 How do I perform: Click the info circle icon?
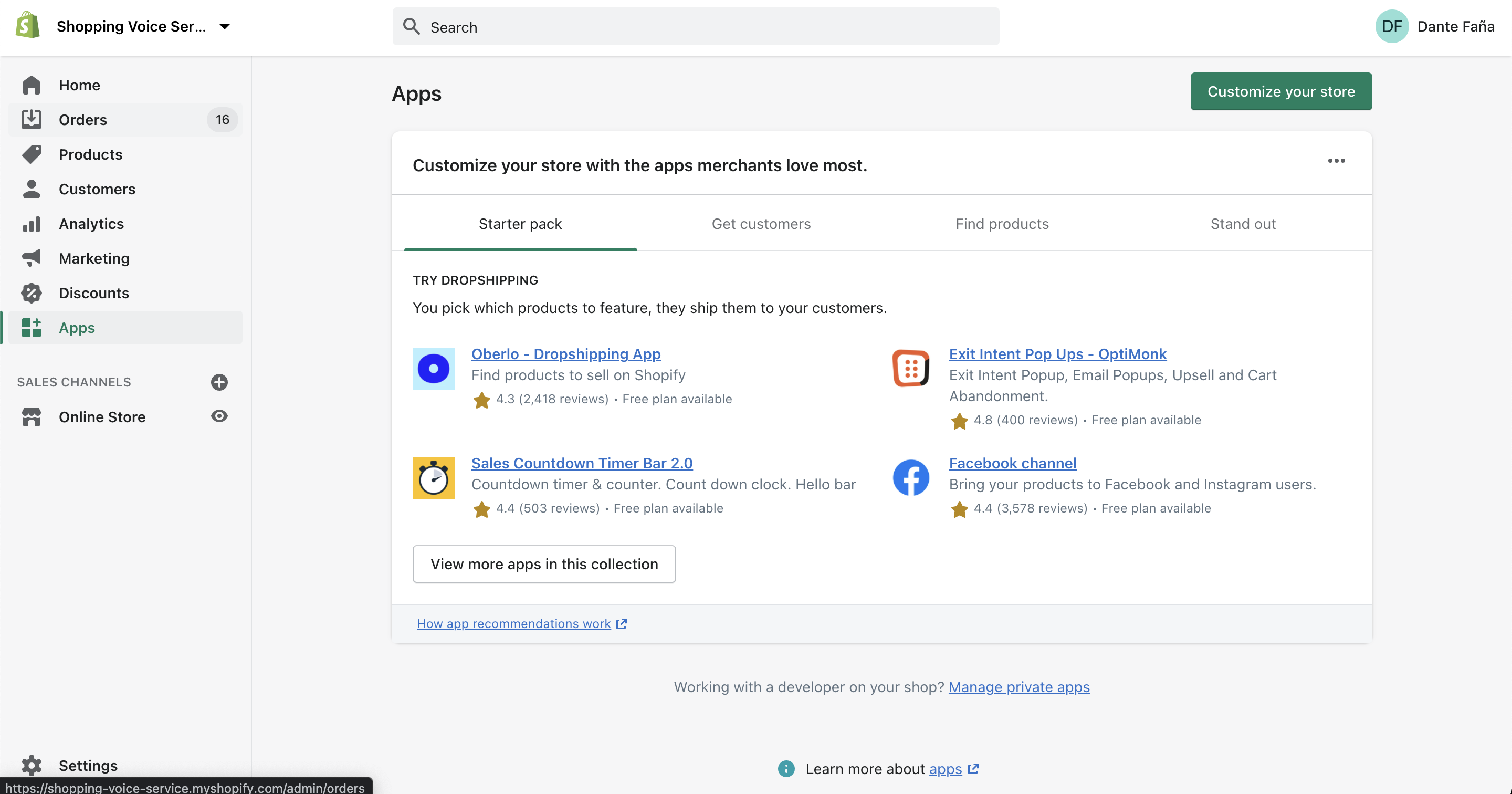[x=786, y=769]
